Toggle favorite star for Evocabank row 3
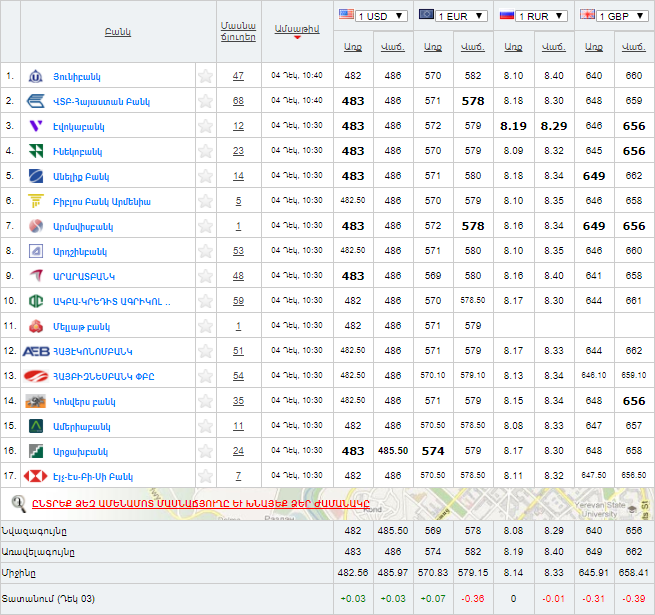This screenshot has height=615, width=655. coord(205,126)
